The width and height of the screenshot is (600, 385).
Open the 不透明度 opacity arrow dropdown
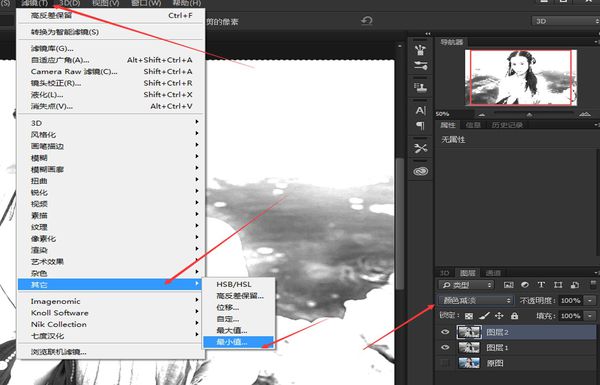coord(590,300)
